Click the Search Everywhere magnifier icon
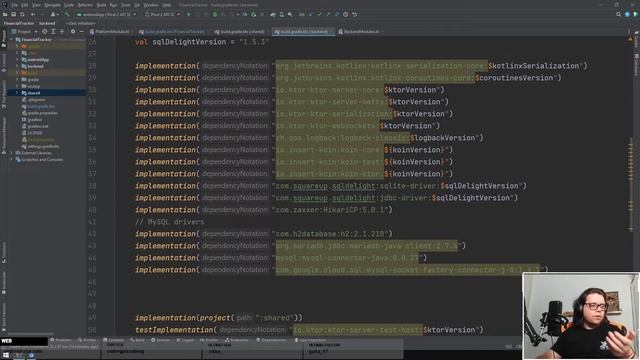 pyautogui.click(x=618, y=14)
